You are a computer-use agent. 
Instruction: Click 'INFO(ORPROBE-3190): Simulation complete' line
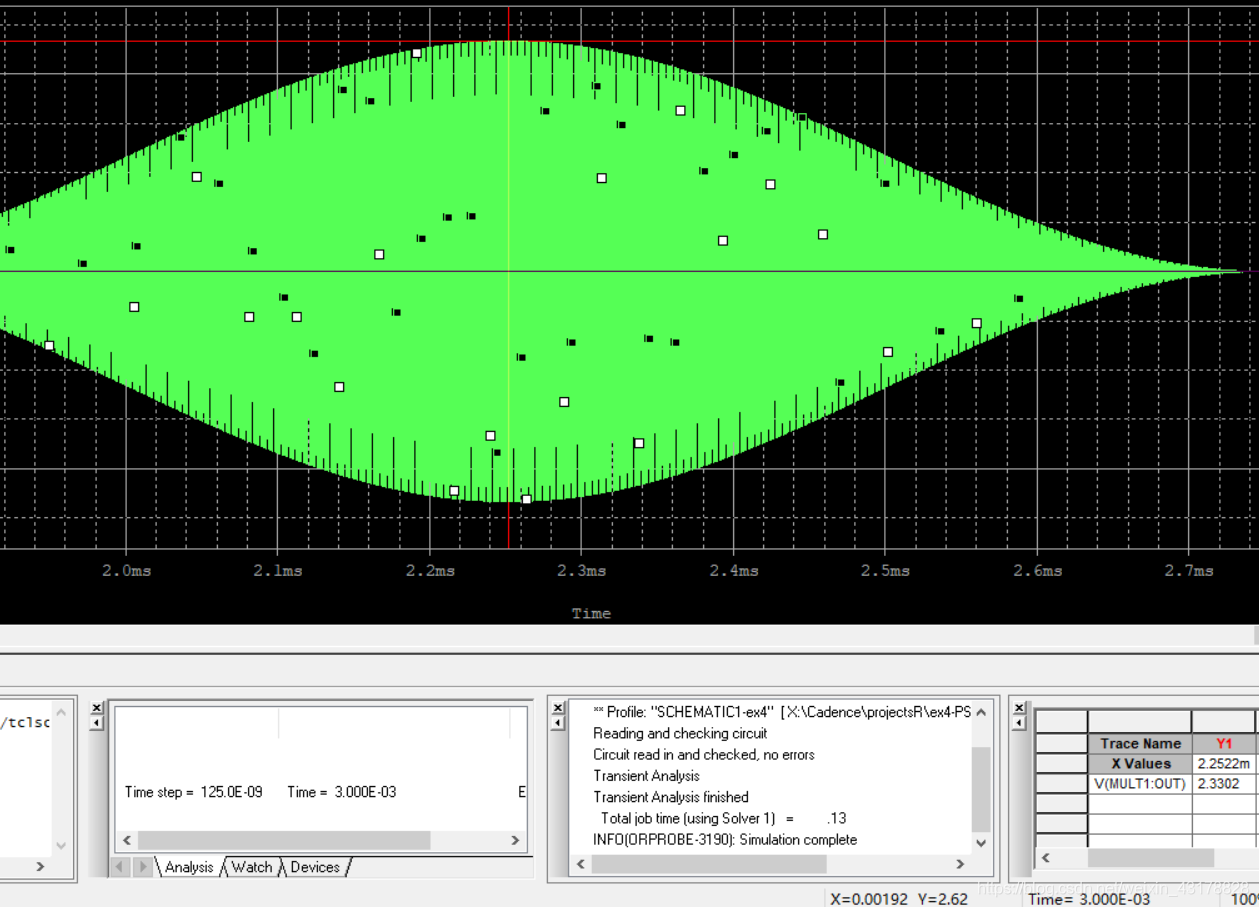click(x=725, y=839)
